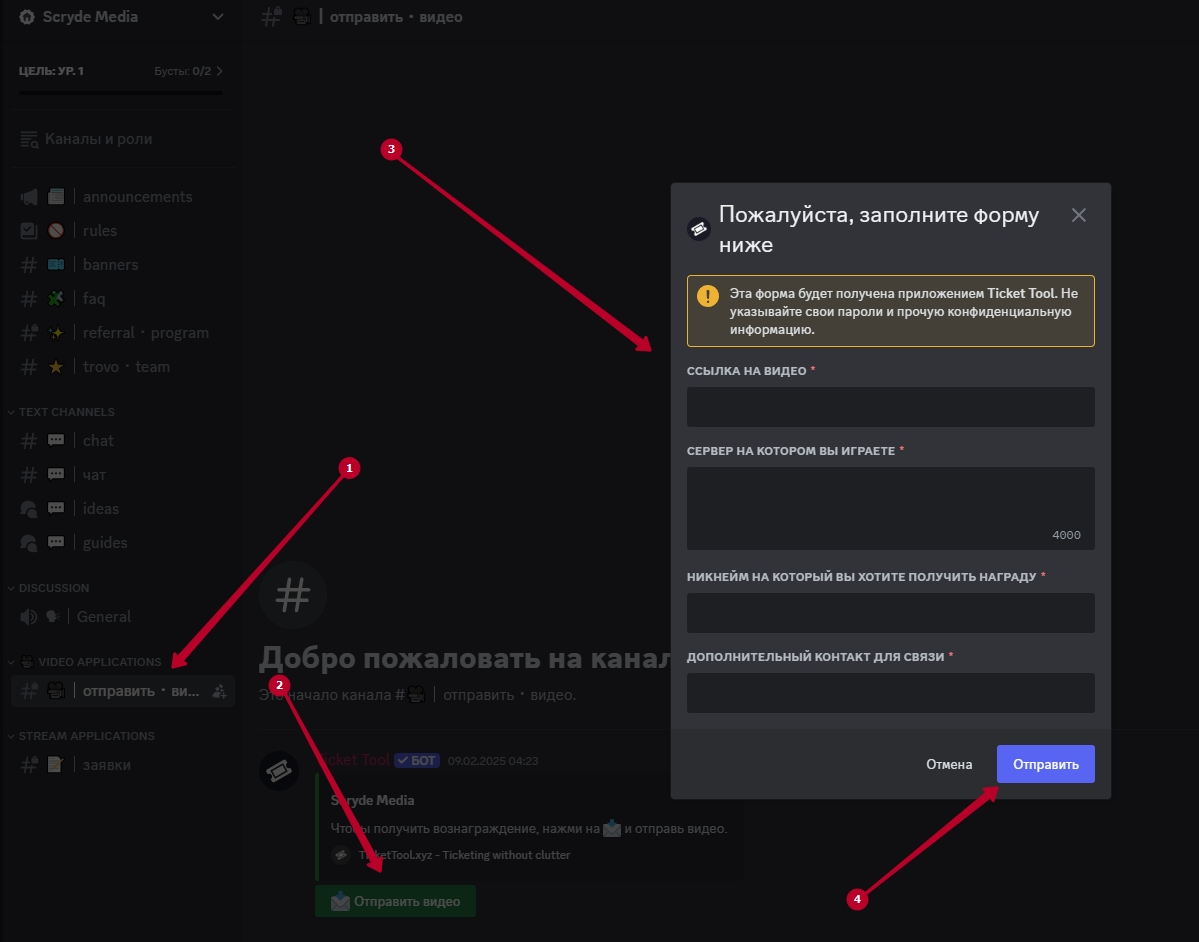Click the yellow warning icon in the form
The image size is (1199, 942).
pyautogui.click(x=708, y=296)
